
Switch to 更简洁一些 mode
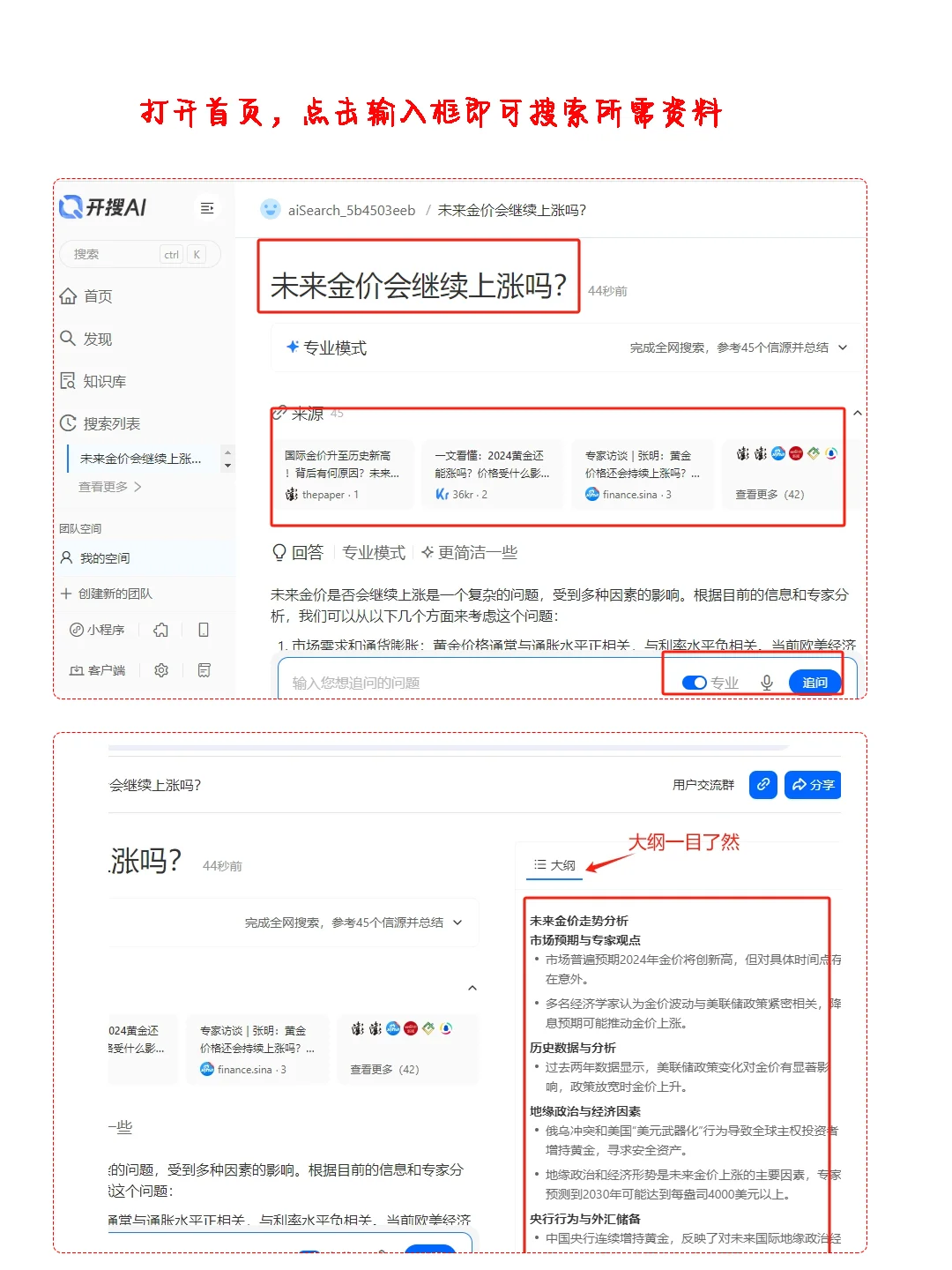point(472,552)
